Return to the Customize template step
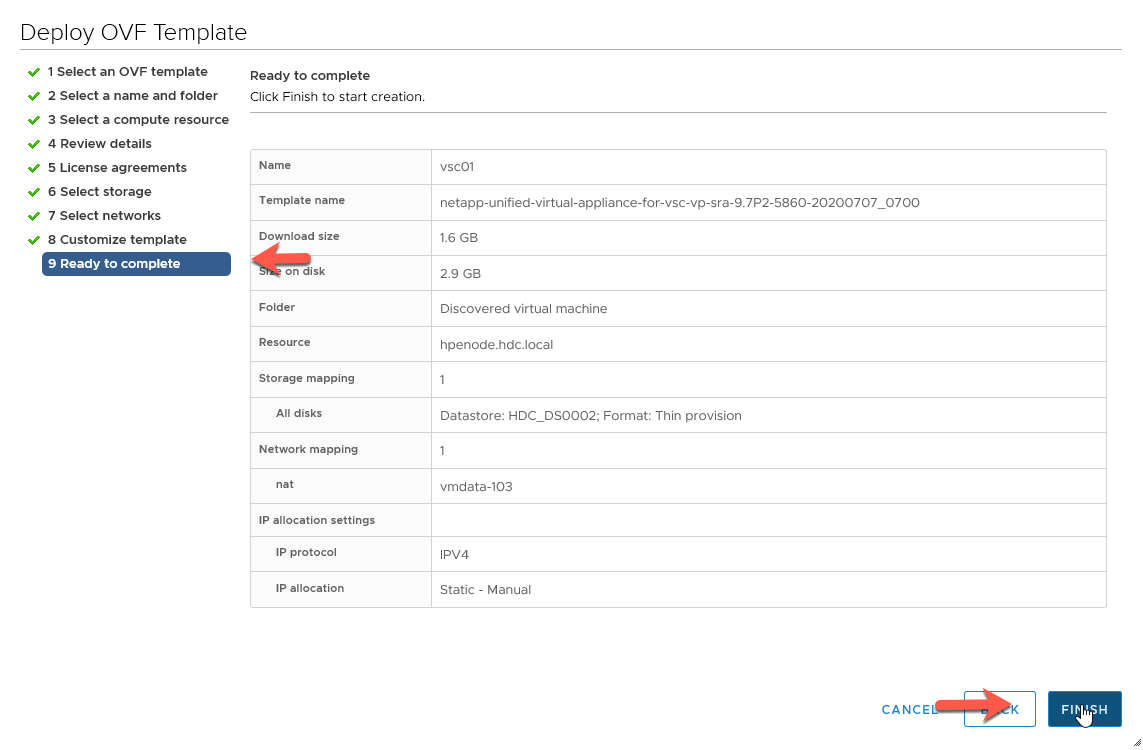1143x750 pixels. pos(117,240)
